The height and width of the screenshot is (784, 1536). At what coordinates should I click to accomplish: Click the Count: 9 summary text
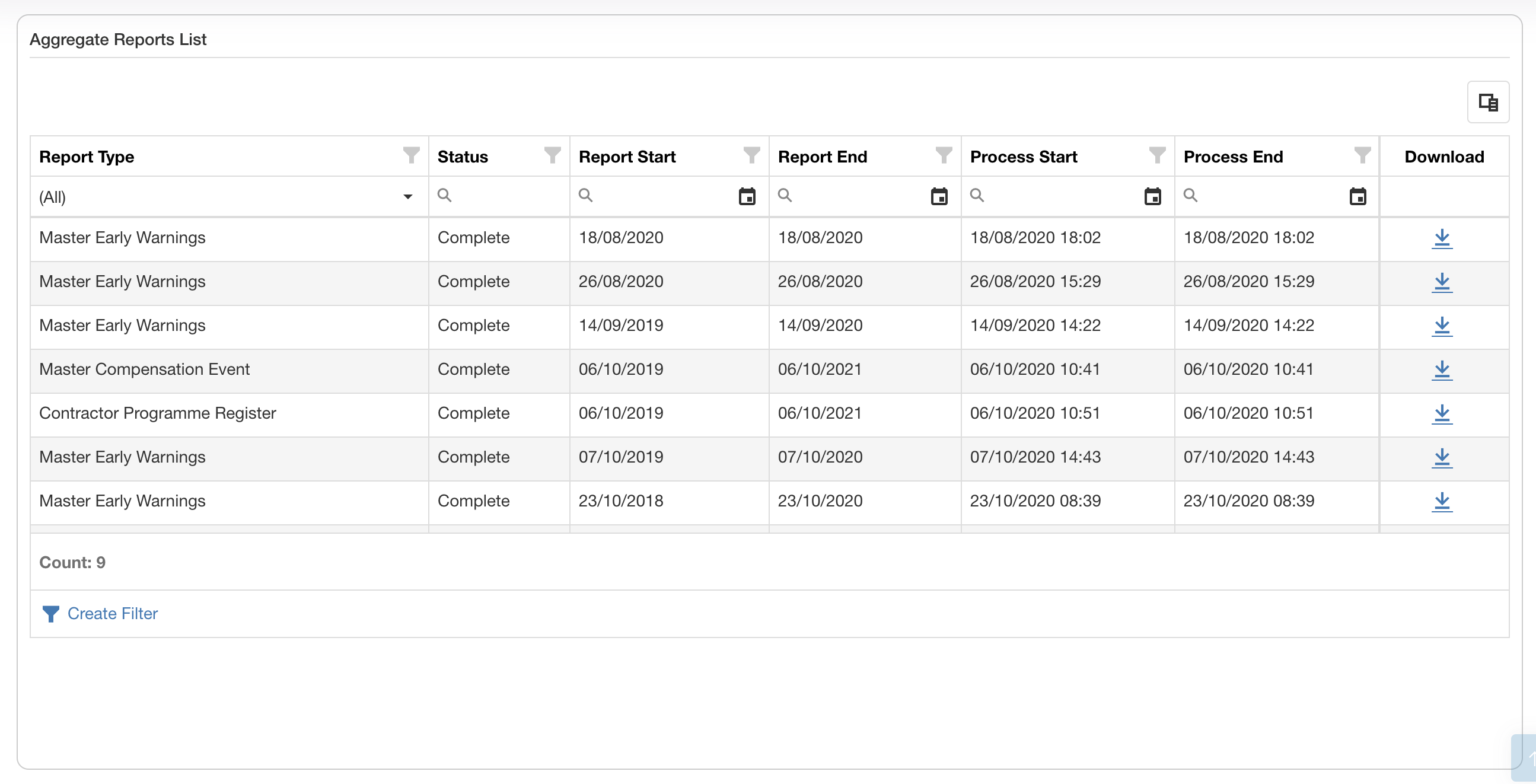click(72, 563)
